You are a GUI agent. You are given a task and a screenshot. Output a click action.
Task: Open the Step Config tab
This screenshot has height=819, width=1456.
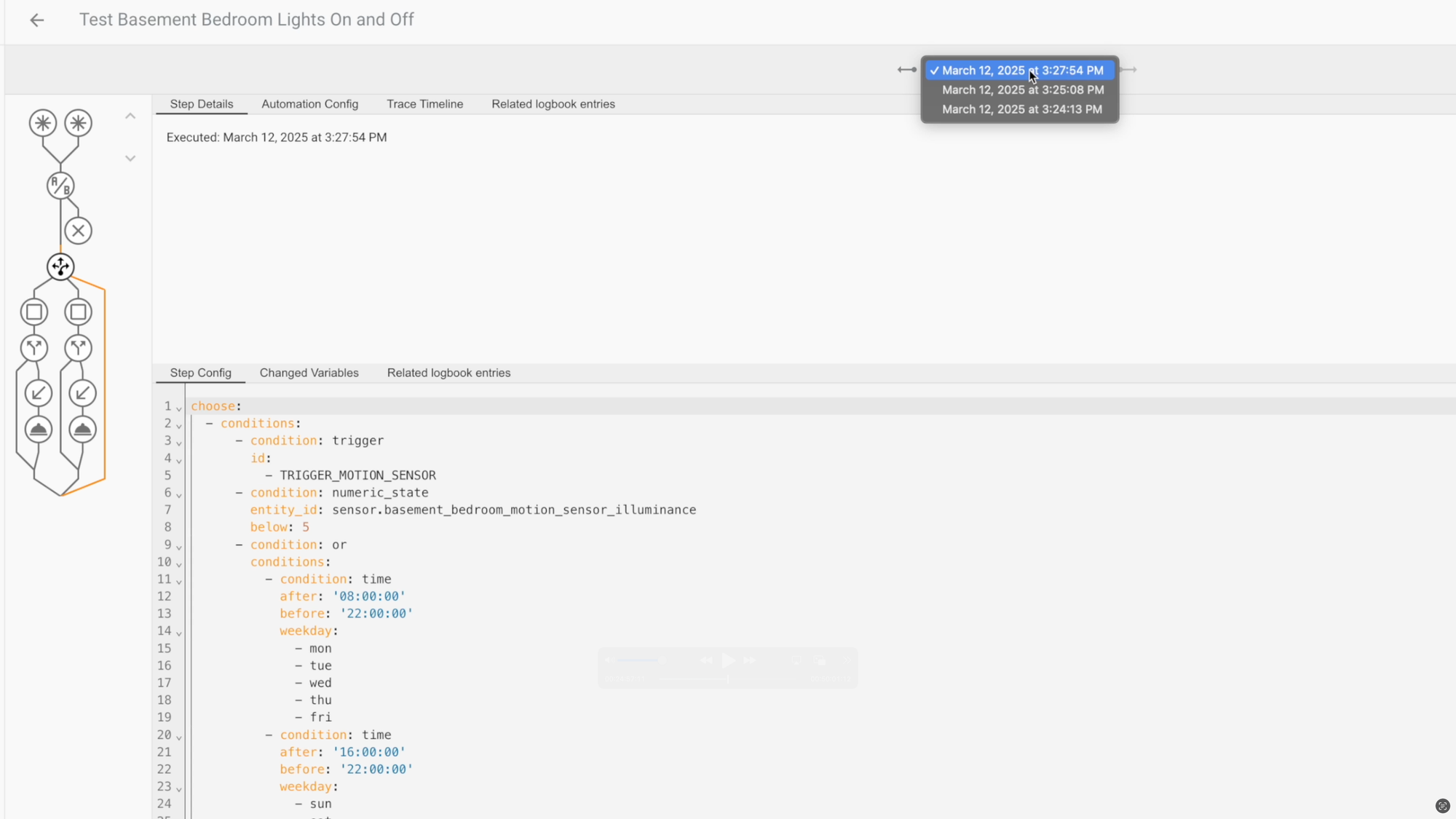(x=201, y=373)
